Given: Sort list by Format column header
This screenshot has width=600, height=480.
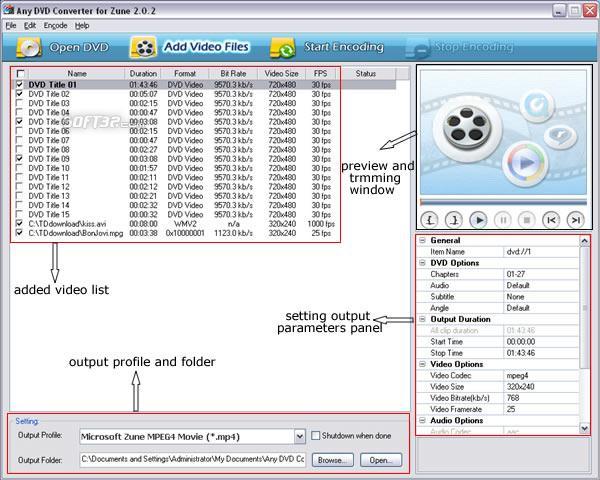Looking at the screenshot, I should (185, 73).
